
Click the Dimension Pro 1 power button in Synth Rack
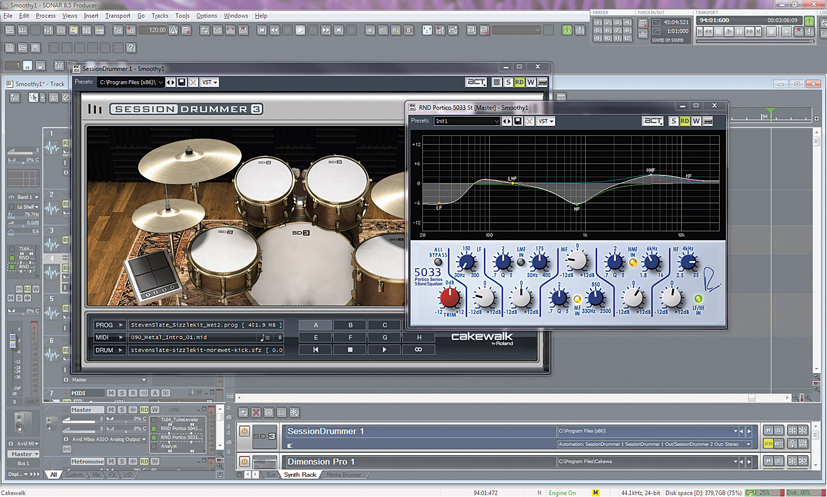[245, 462]
